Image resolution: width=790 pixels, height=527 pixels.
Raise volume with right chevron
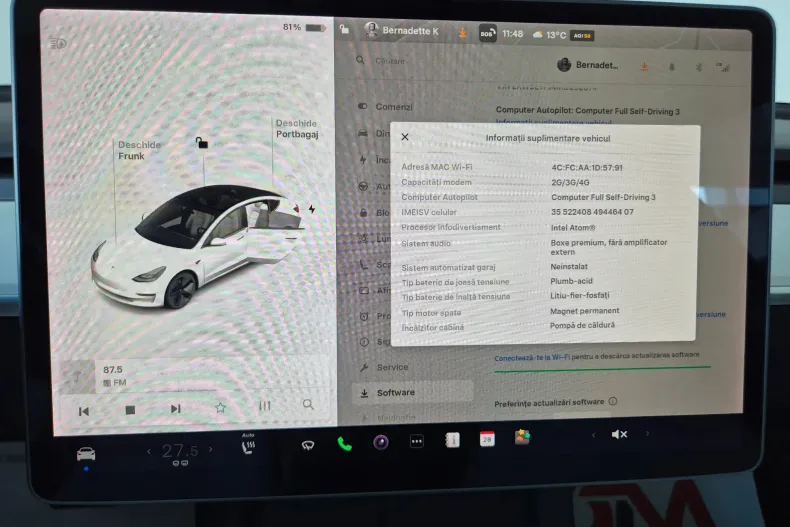pyautogui.click(x=647, y=433)
